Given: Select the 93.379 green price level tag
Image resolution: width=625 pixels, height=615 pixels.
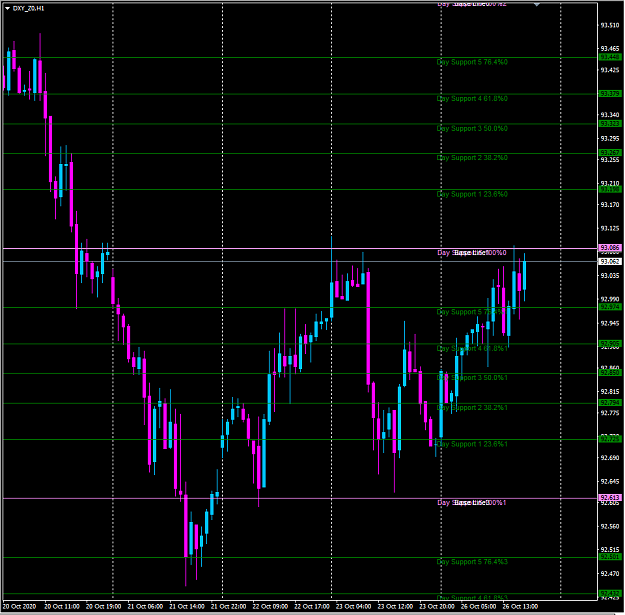Looking at the screenshot, I should [610, 94].
